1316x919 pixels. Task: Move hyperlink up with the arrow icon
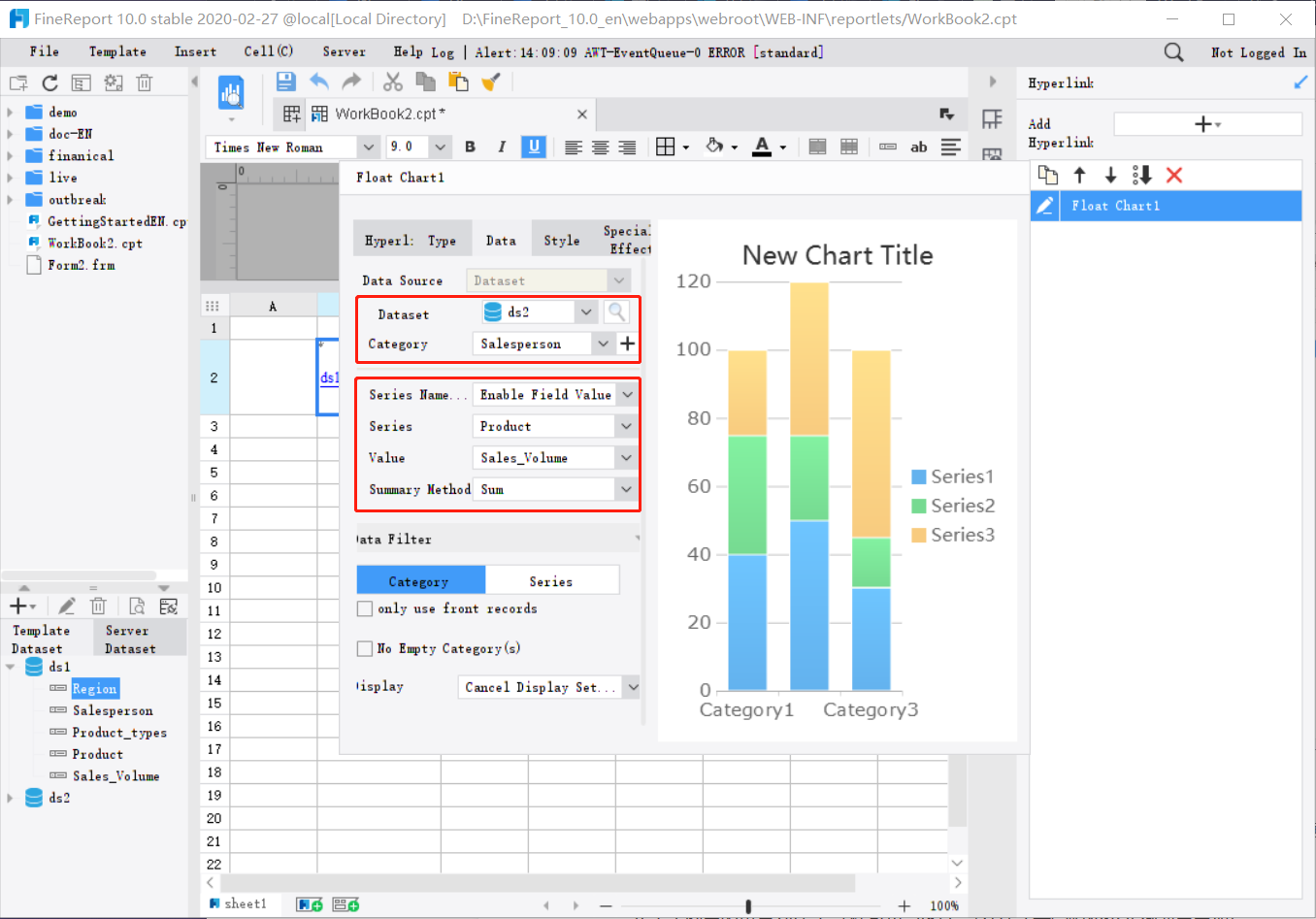point(1079,175)
